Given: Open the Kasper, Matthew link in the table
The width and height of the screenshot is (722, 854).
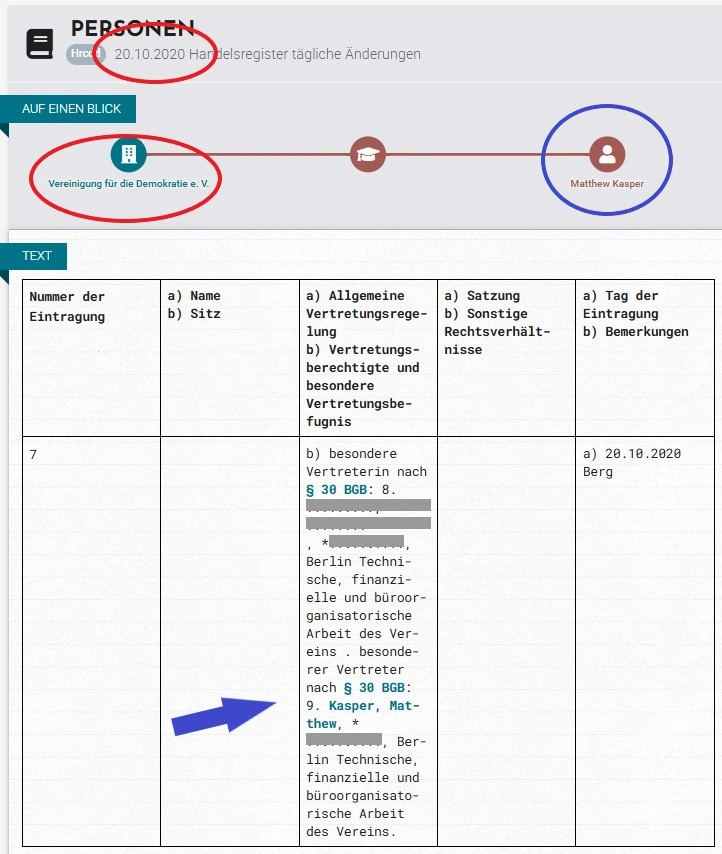Looking at the screenshot, I should [363, 715].
